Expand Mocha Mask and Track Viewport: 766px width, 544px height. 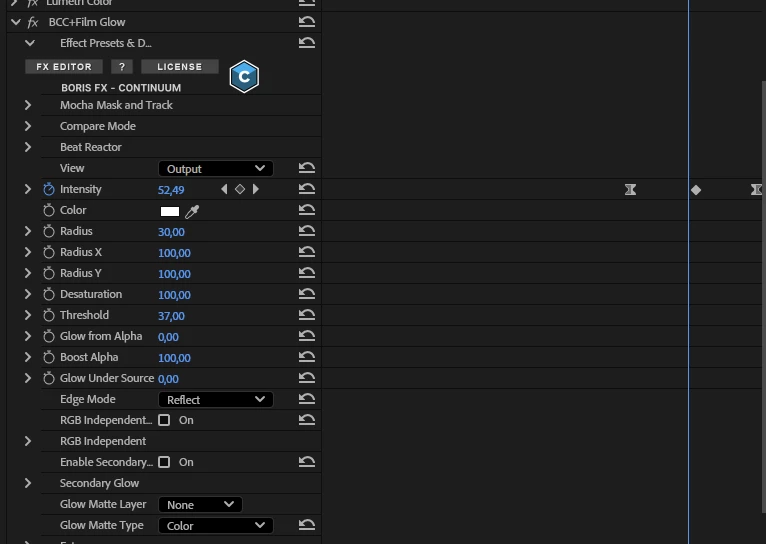(28, 105)
